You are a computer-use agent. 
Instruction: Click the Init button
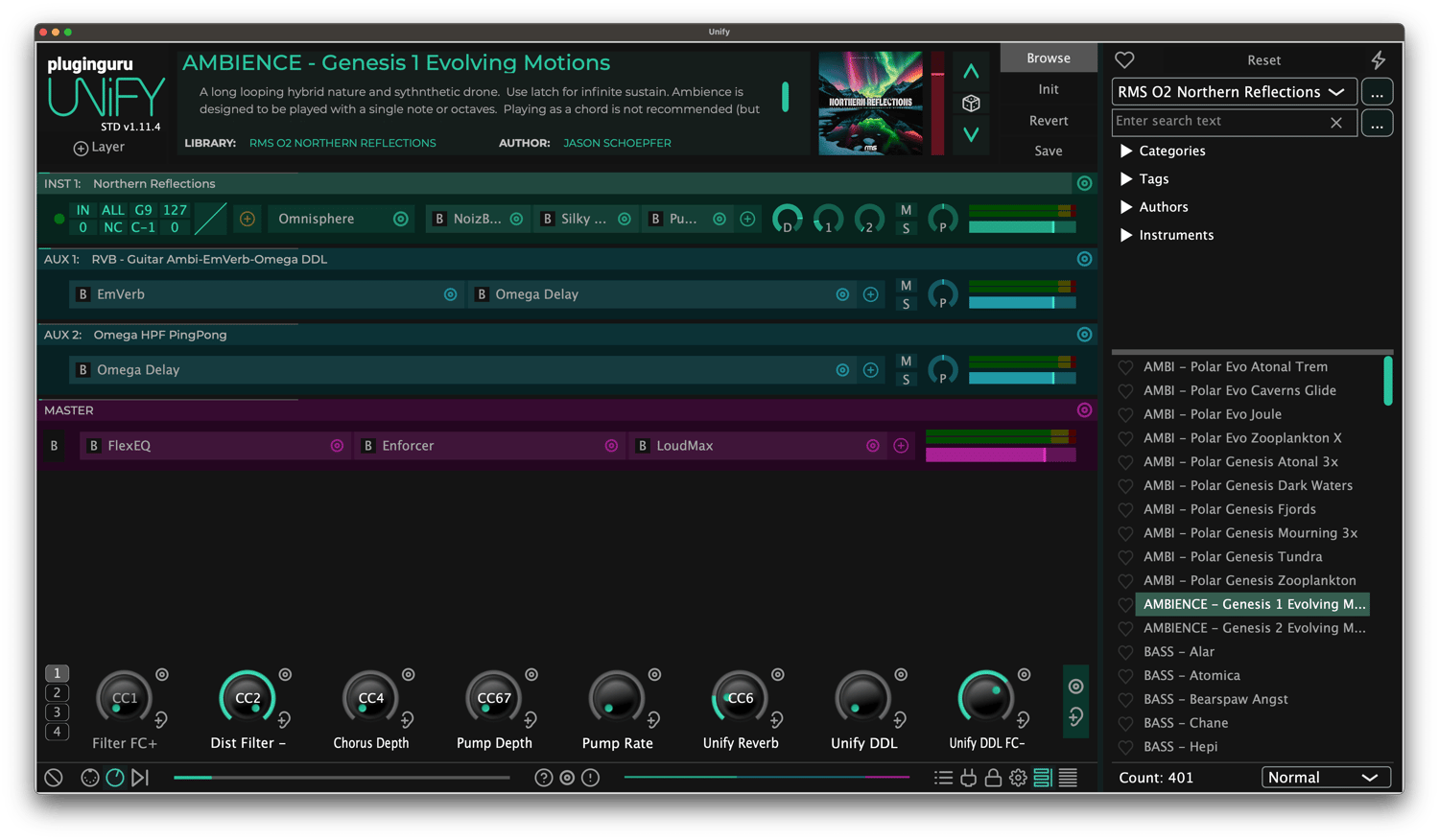tap(1049, 89)
